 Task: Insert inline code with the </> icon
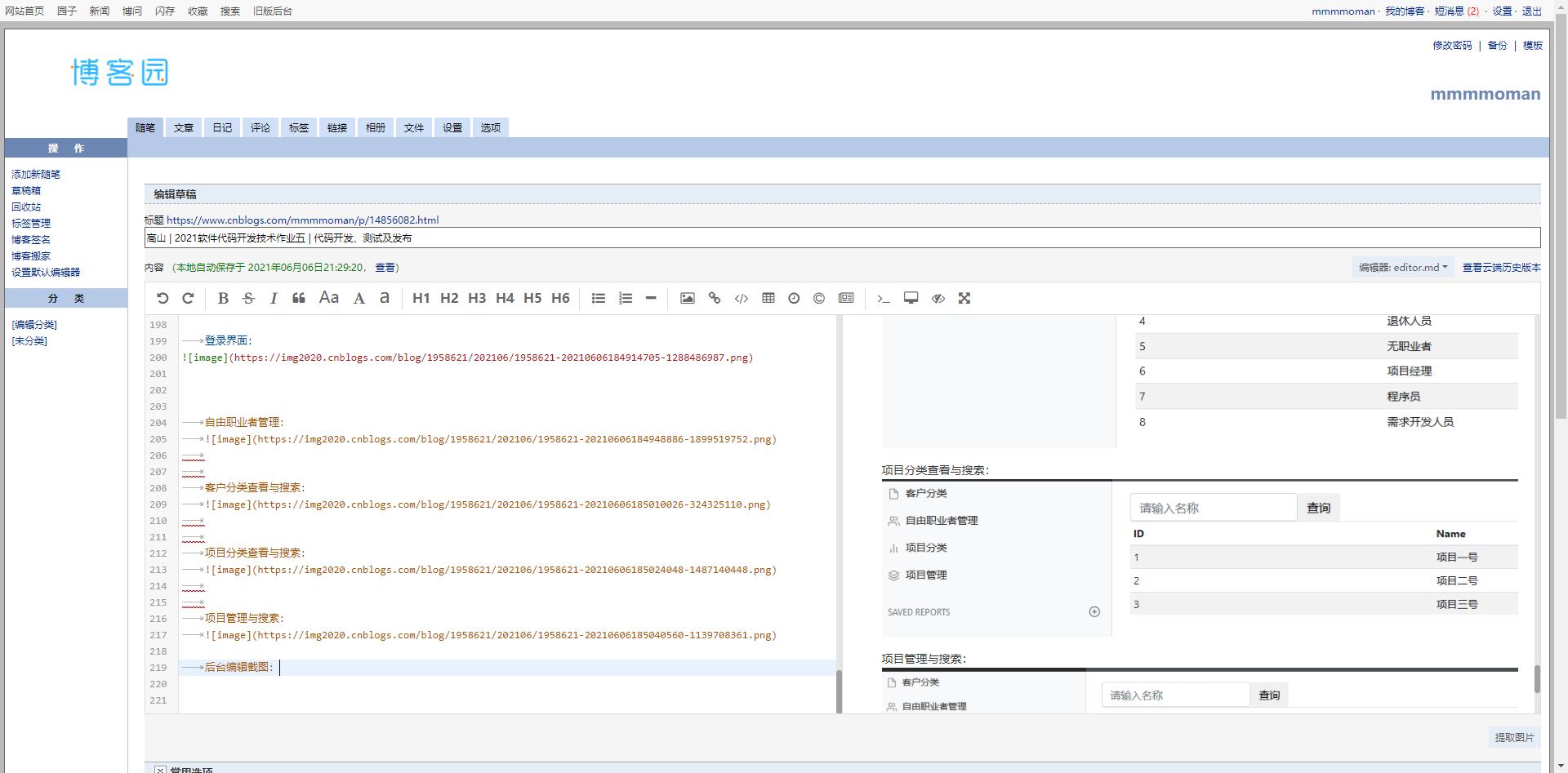(x=742, y=299)
